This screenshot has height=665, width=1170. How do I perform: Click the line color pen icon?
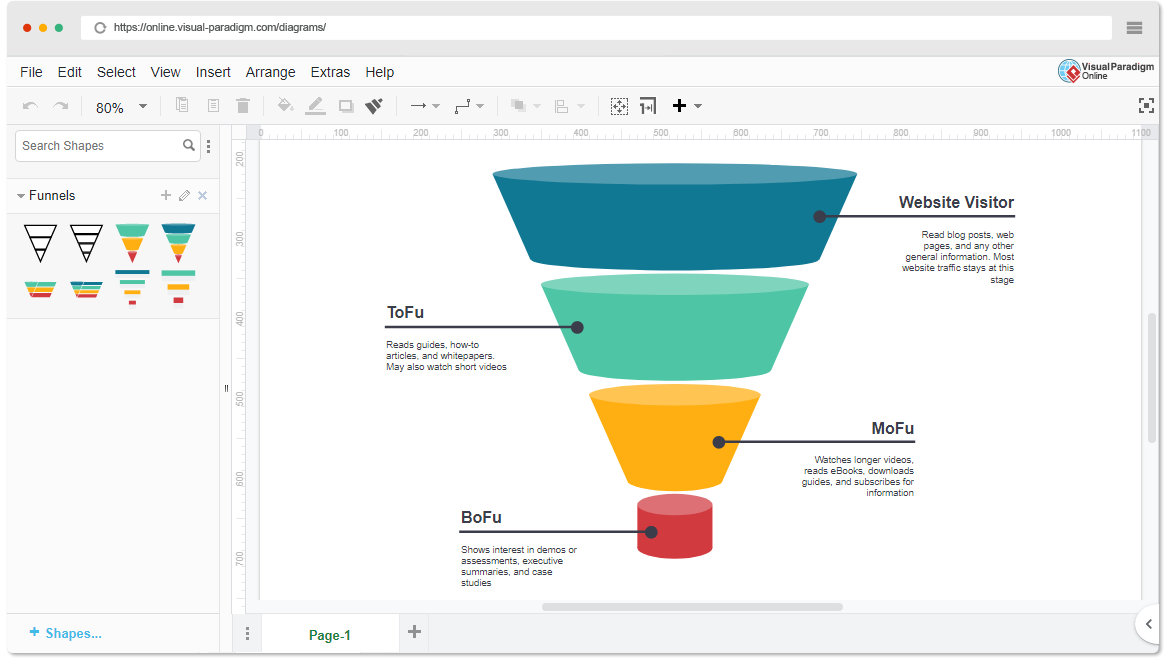click(315, 106)
